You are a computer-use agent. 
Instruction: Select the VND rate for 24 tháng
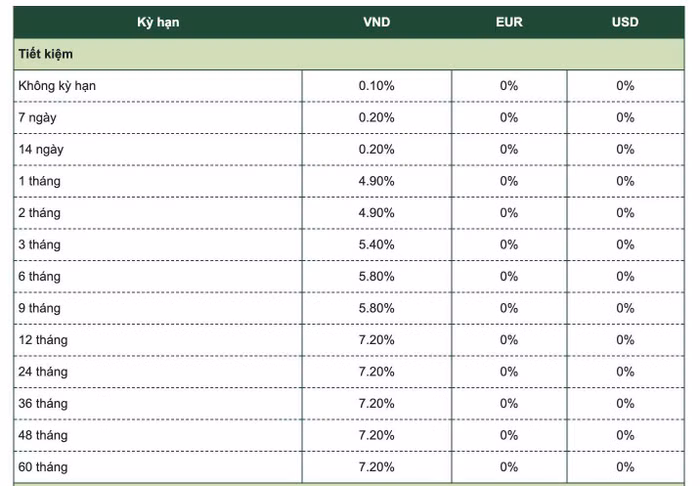coord(377,372)
